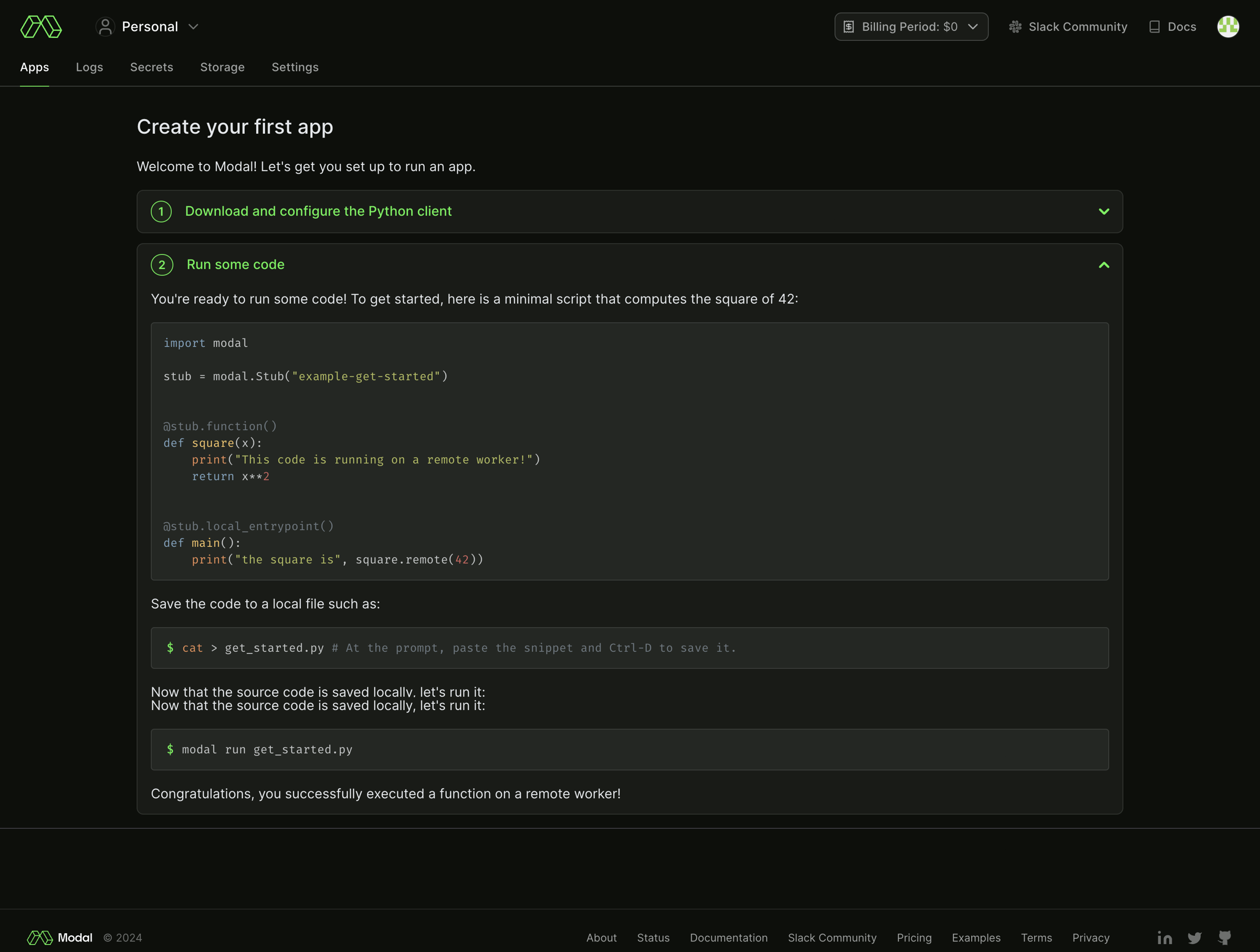This screenshot has height=952, width=1260.
Task: Open the Status footer link
Action: pos(653,937)
